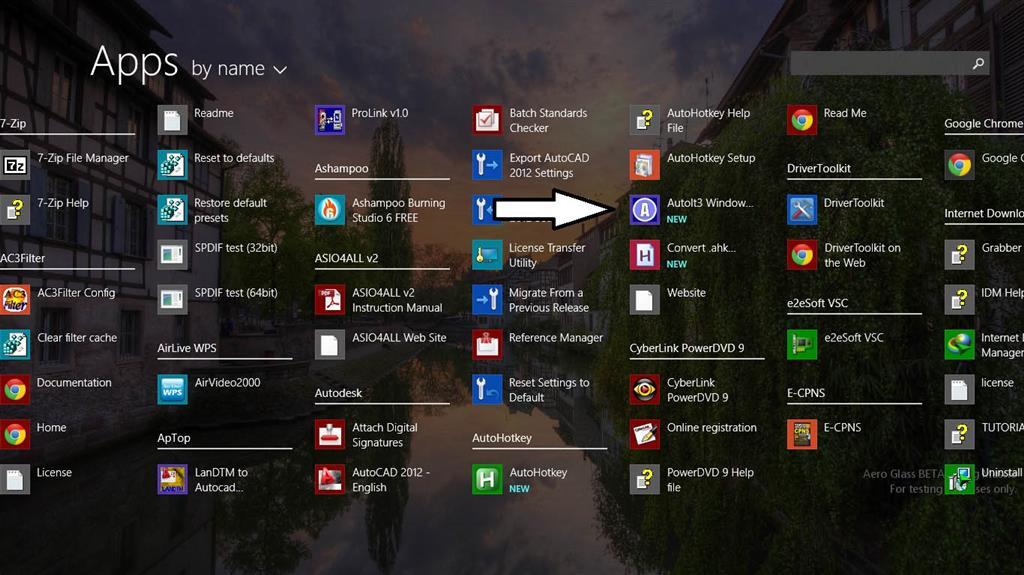Select the AC3Filter group header

(23, 258)
